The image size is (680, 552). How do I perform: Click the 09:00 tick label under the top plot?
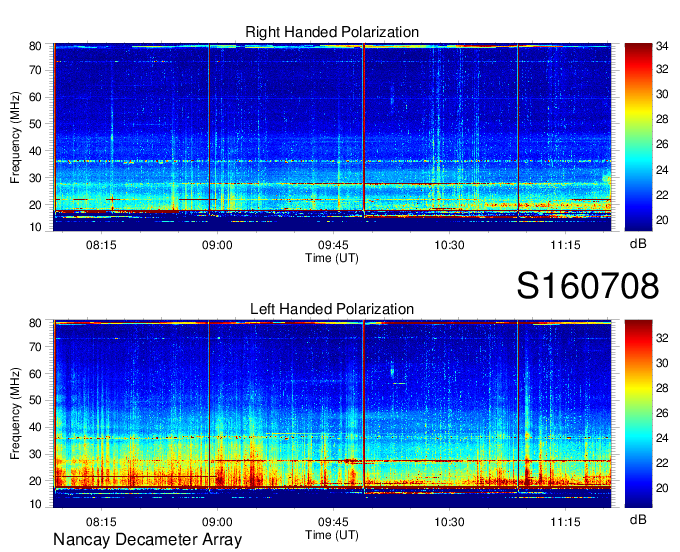[217, 245]
